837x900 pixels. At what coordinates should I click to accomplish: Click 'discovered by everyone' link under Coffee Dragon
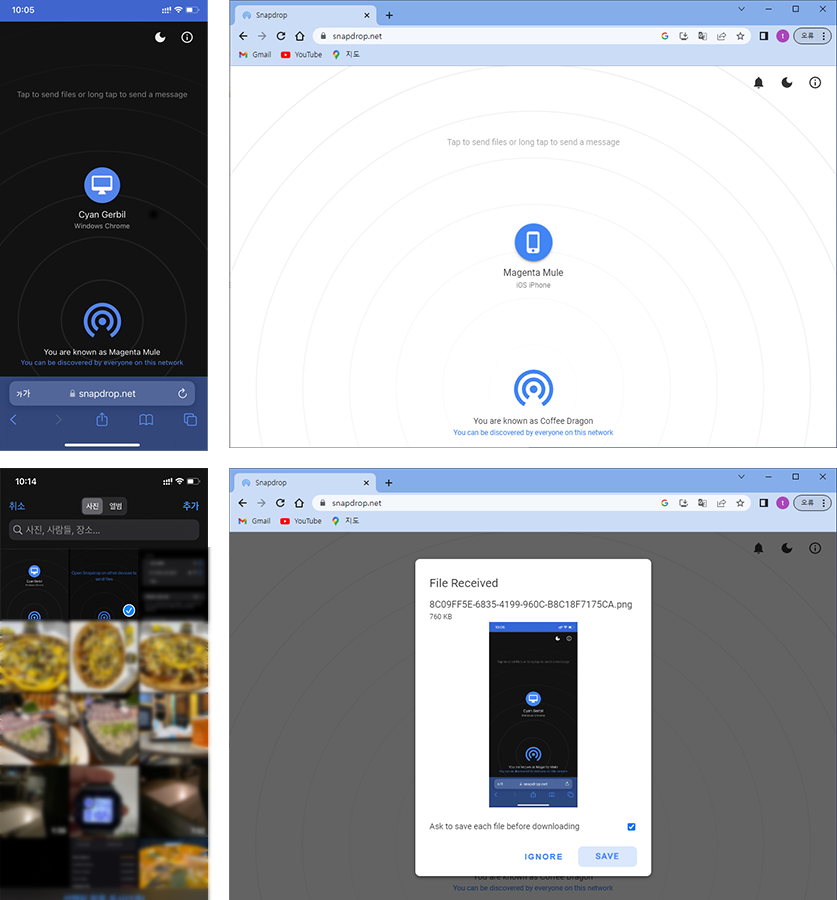(x=533, y=433)
